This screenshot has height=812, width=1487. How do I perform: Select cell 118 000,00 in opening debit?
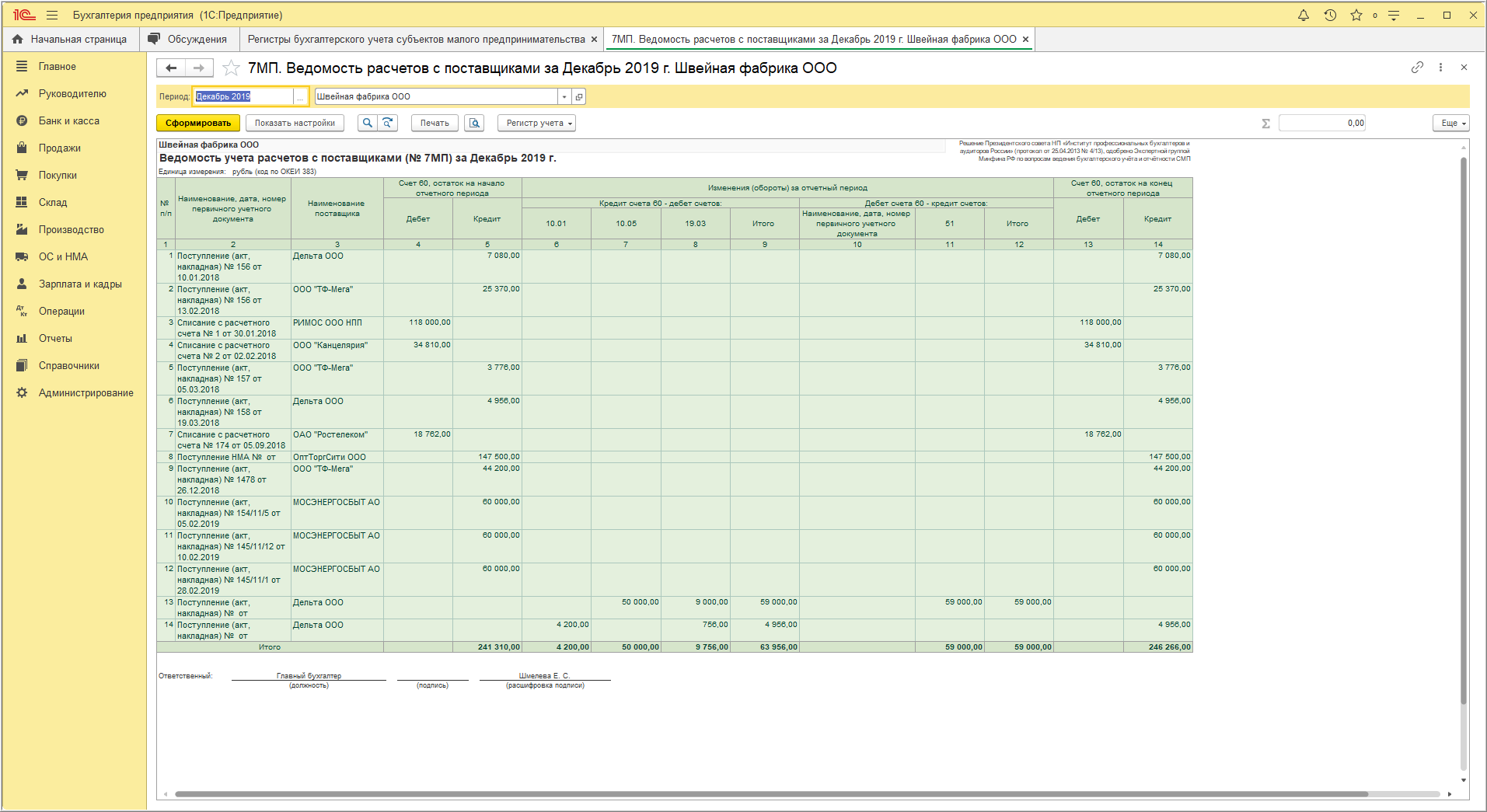coord(418,328)
